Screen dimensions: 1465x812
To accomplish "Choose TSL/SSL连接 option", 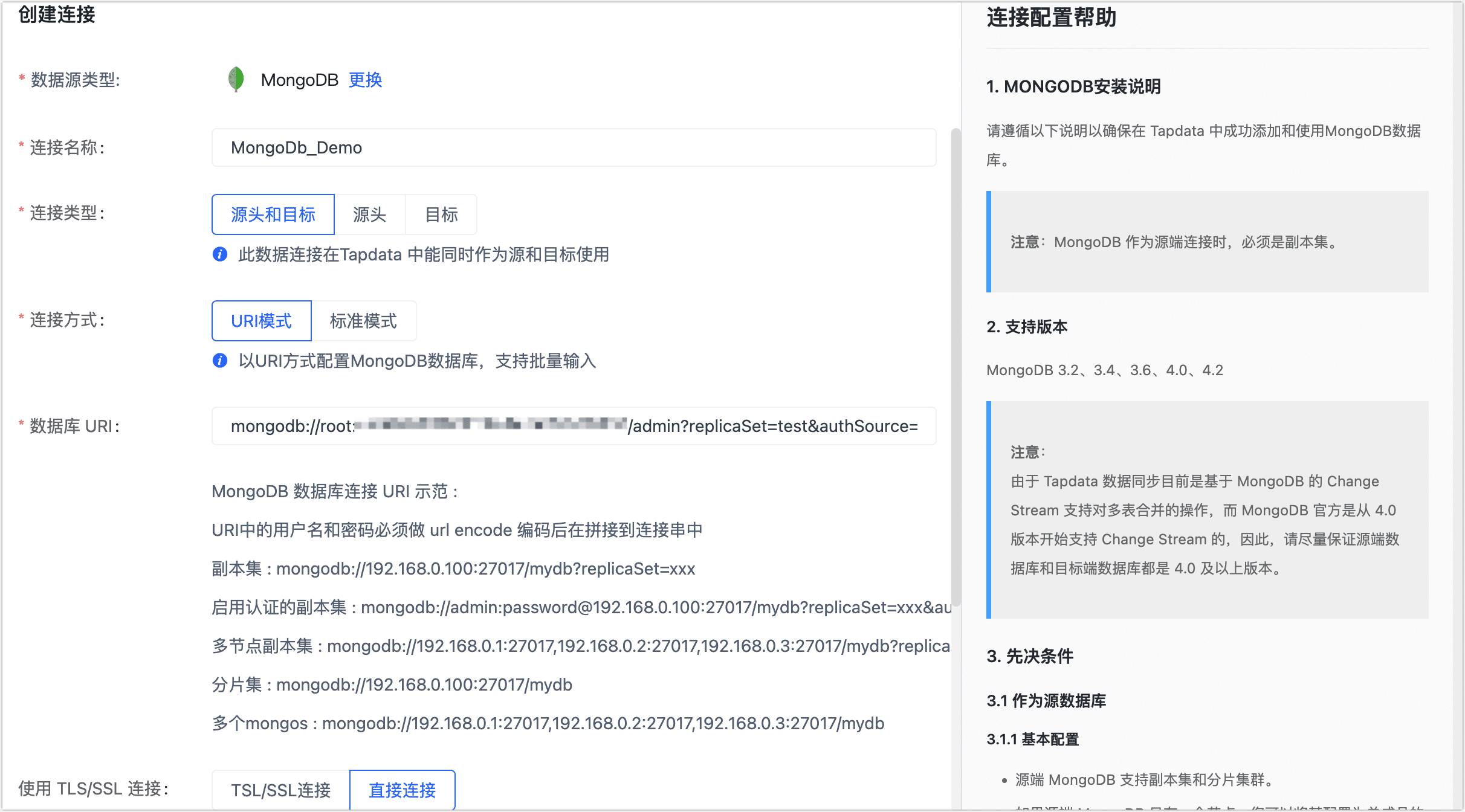I will click(x=280, y=789).
